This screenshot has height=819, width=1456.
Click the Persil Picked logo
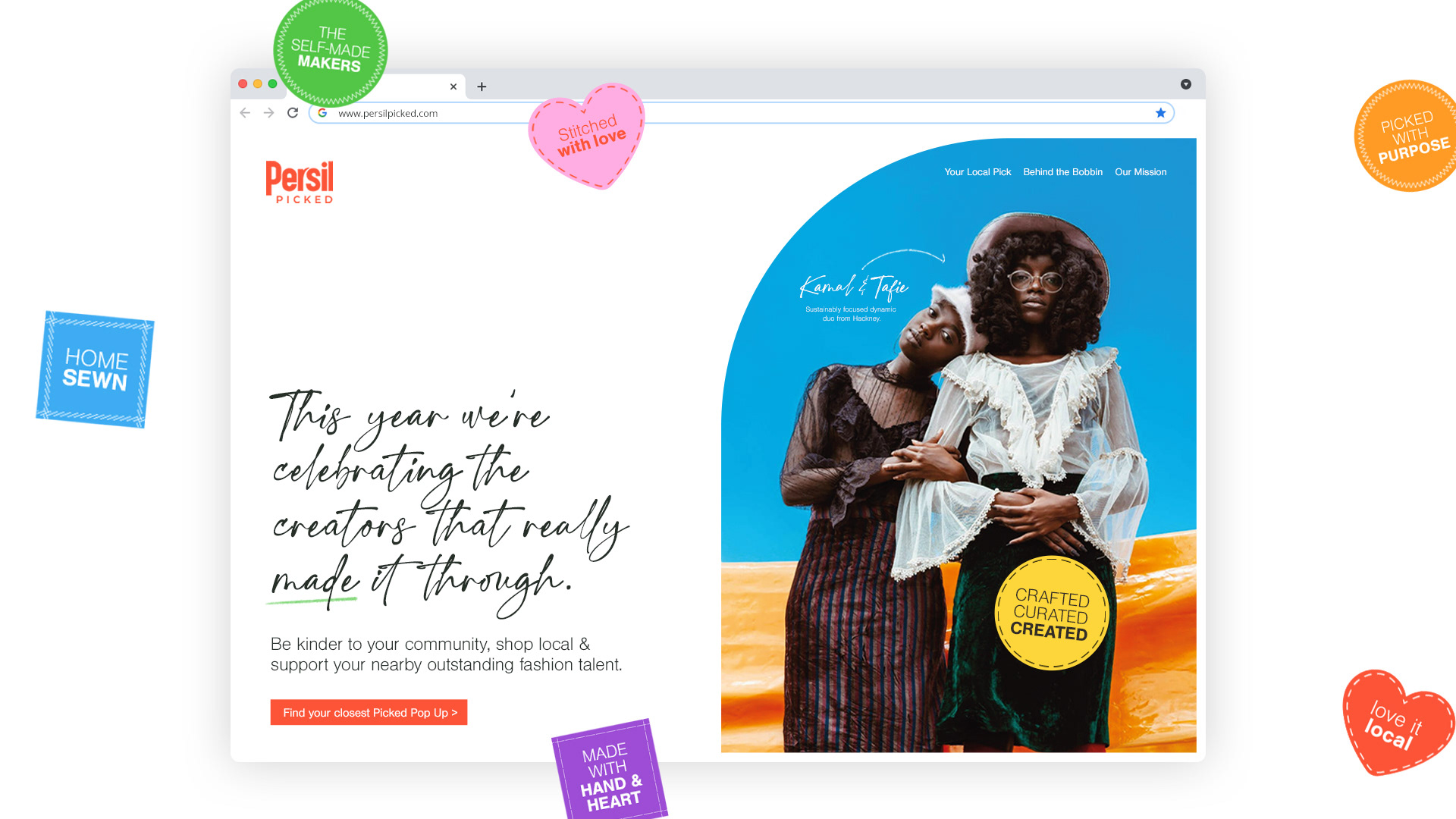click(300, 182)
